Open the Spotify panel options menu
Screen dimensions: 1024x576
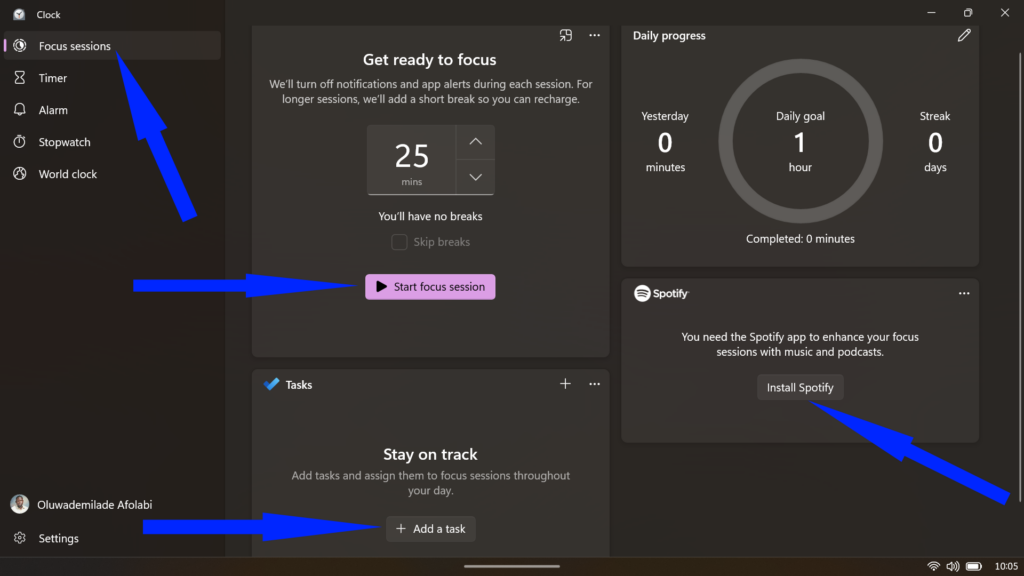pyautogui.click(x=963, y=293)
